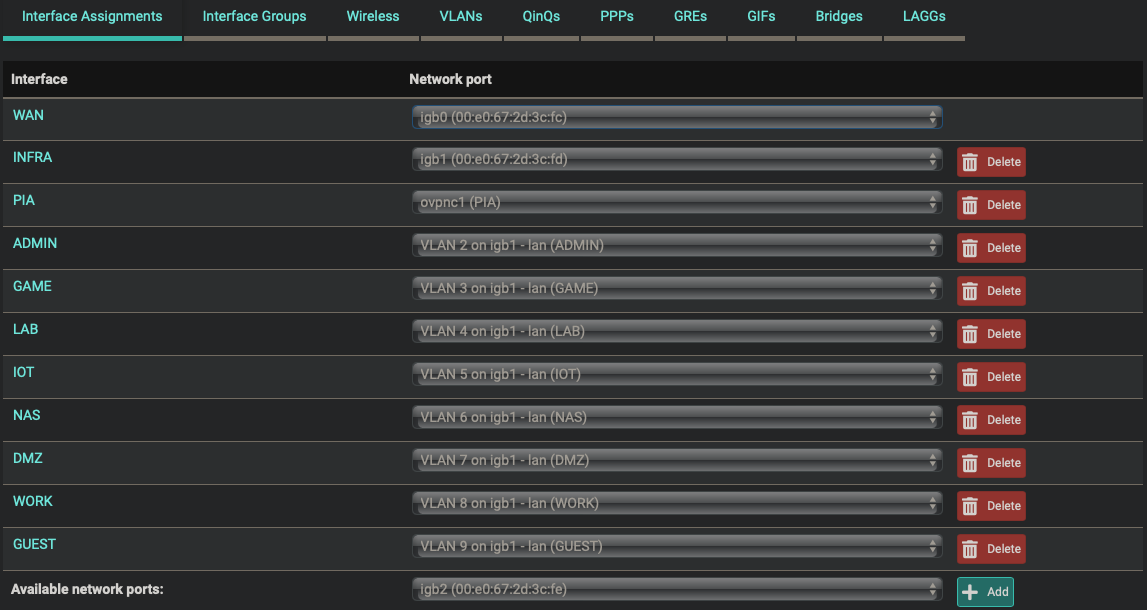Open the available network ports dropdown showing igb2
This screenshot has height=610, width=1147.
pyautogui.click(x=676, y=591)
